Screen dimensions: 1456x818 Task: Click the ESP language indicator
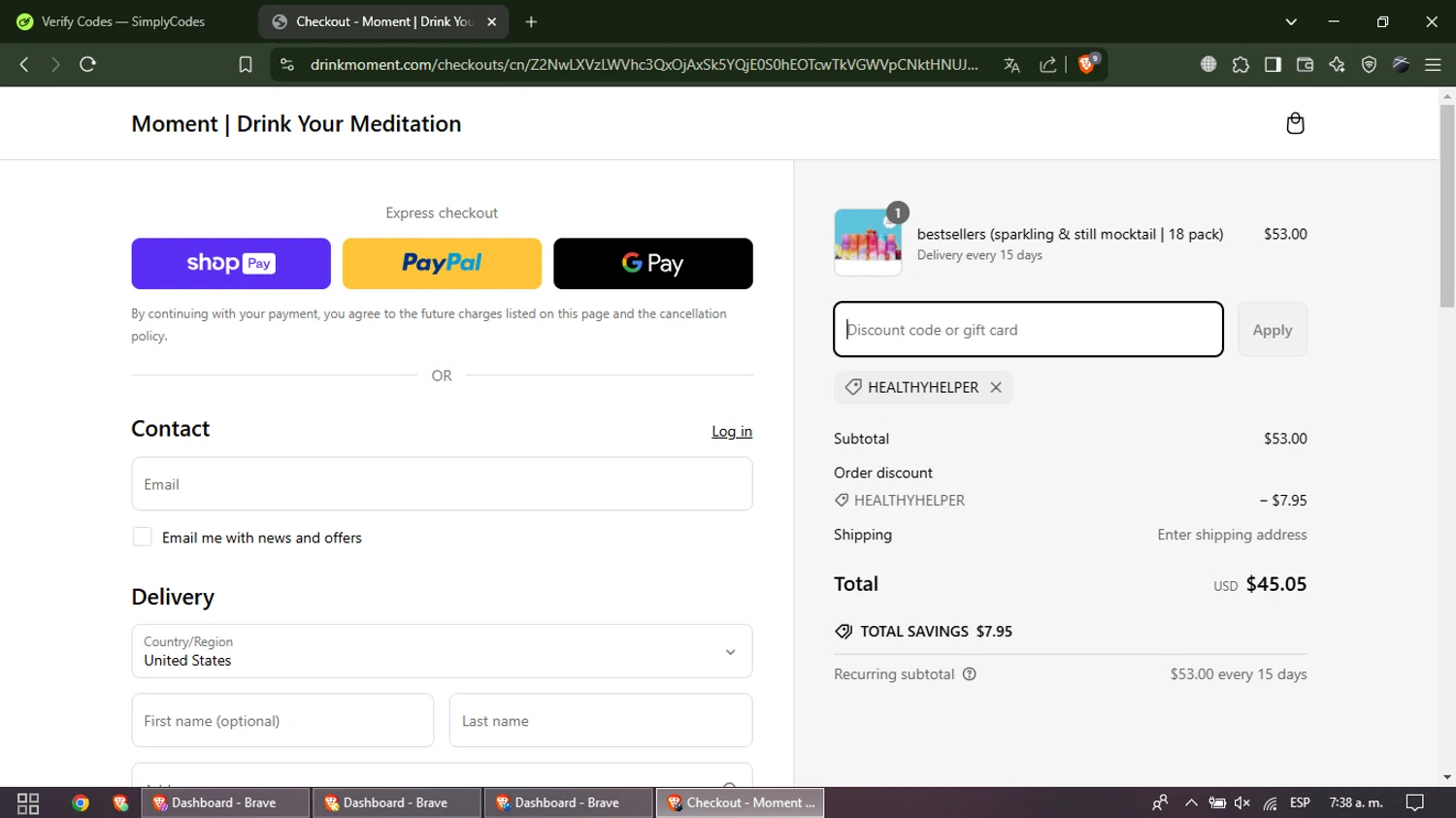[x=1300, y=802]
